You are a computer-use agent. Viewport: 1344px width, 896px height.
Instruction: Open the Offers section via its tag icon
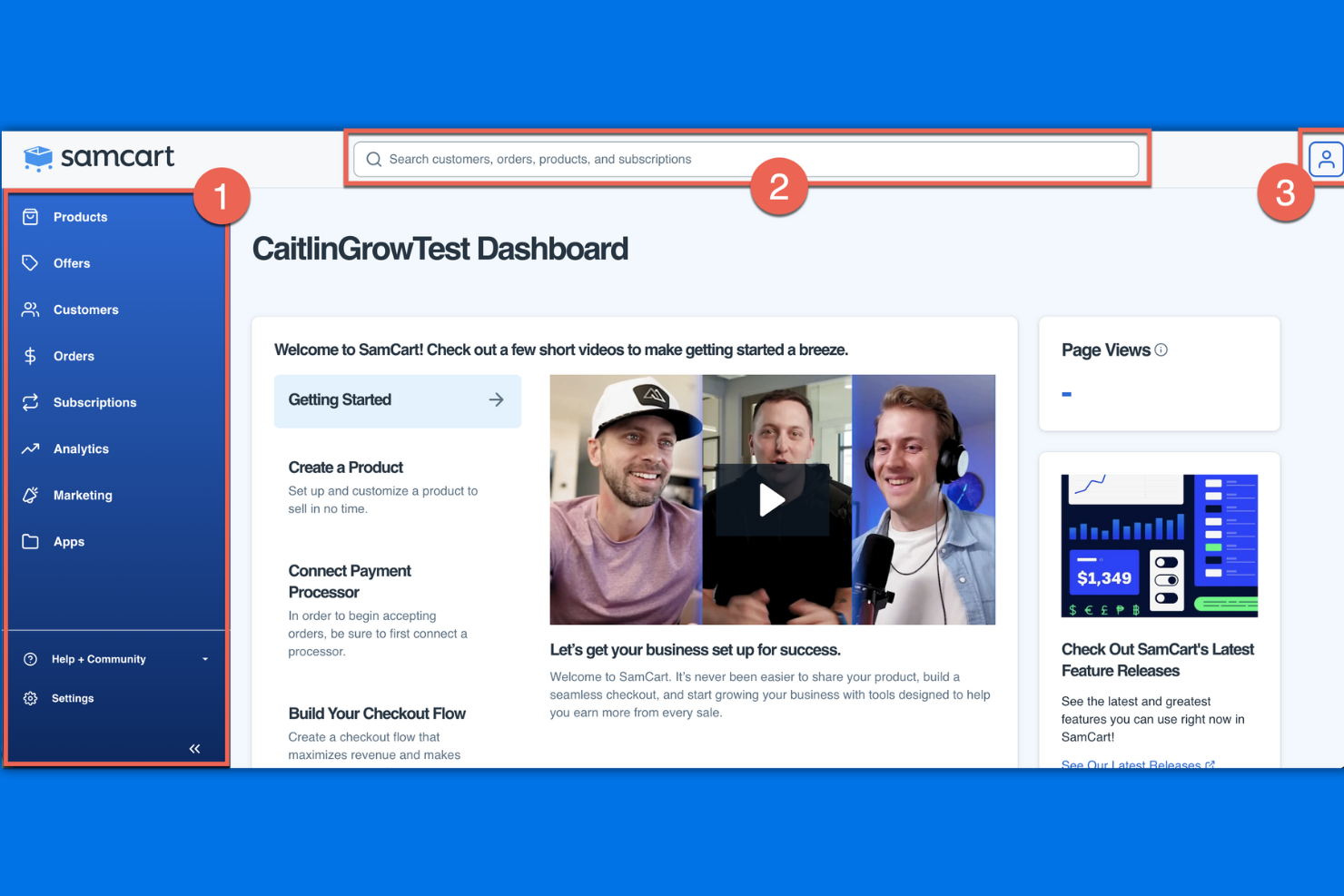(x=30, y=262)
